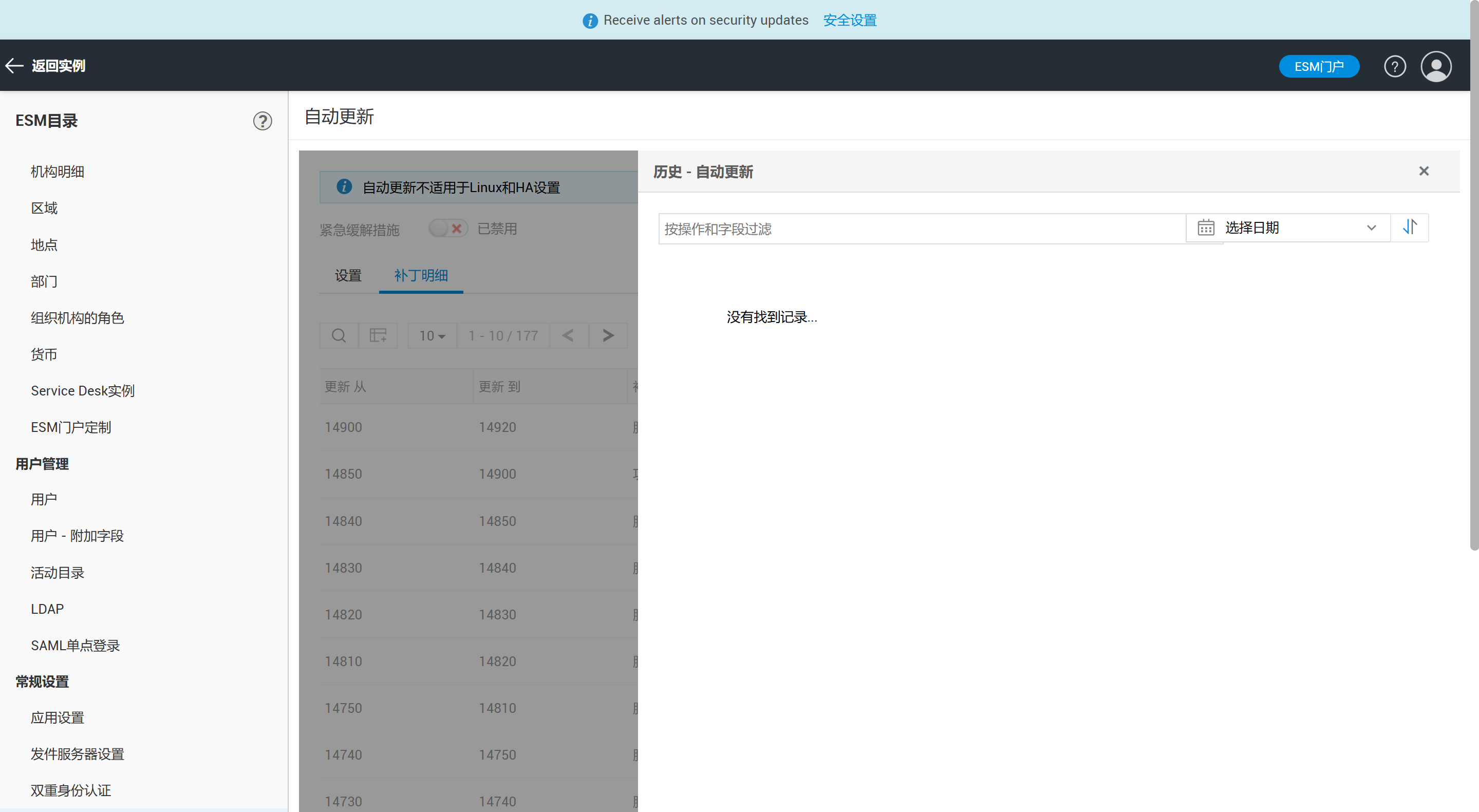Toggle the 紧急缓解措施 switch

[448, 229]
